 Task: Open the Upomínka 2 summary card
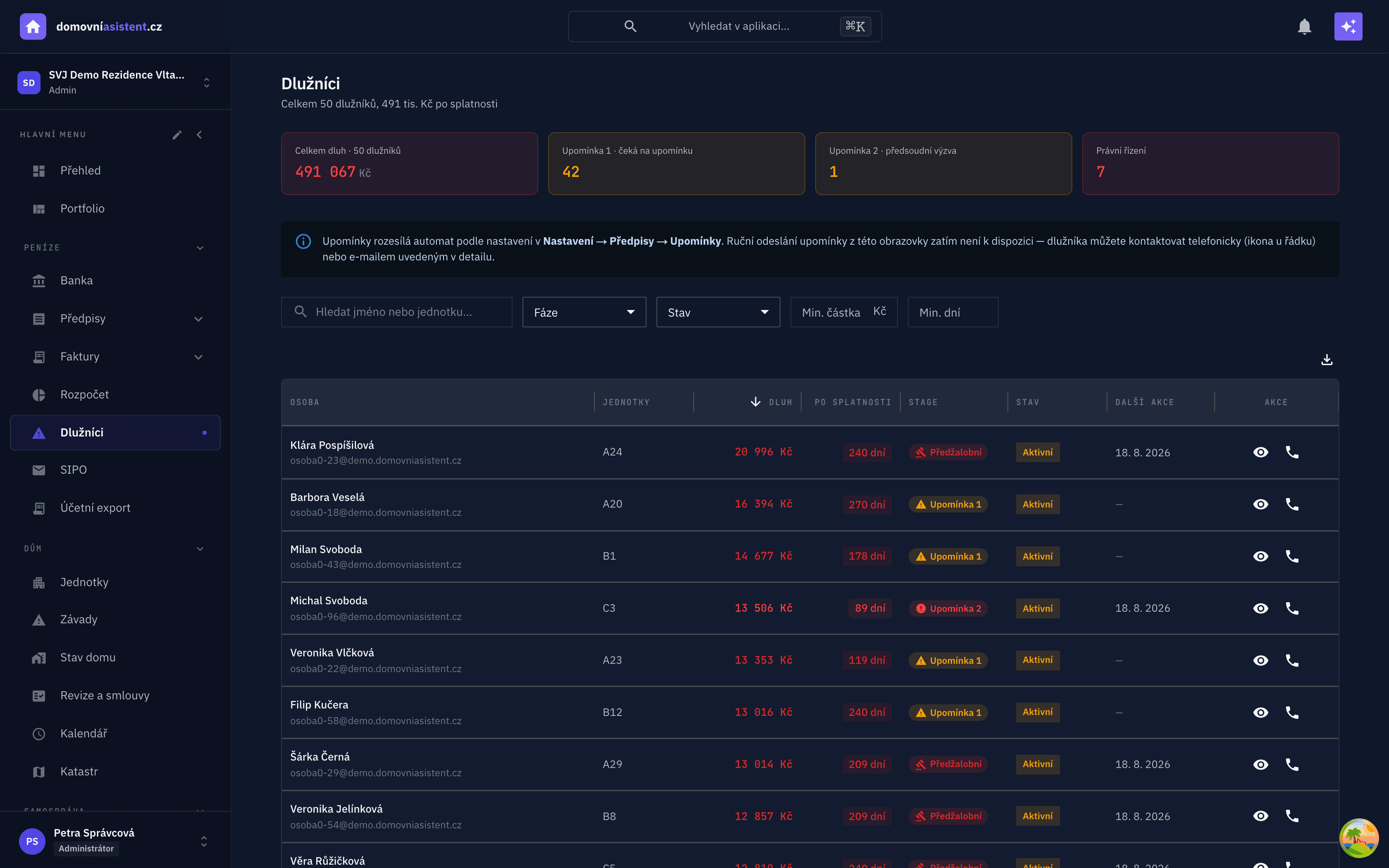[x=943, y=164]
